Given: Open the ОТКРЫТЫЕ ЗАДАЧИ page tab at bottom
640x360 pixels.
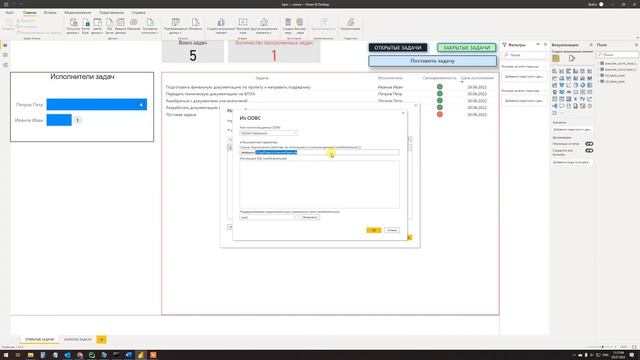Looking at the screenshot, I should click(x=40, y=339).
